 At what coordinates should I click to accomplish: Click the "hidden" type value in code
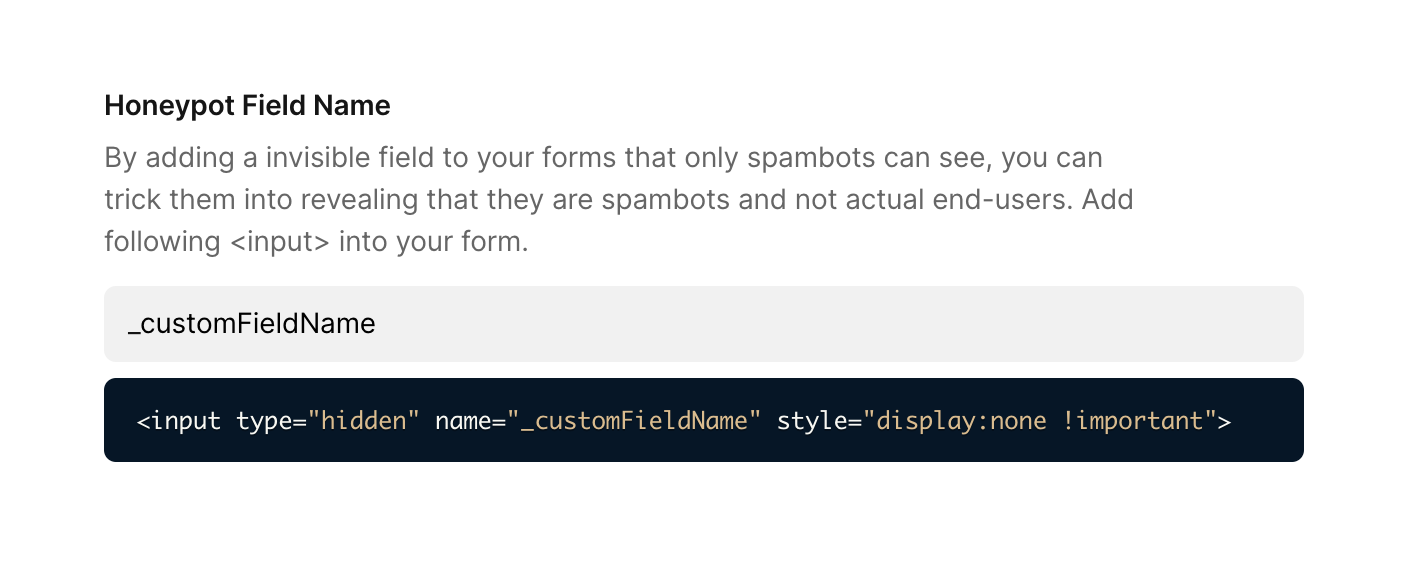pos(364,421)
